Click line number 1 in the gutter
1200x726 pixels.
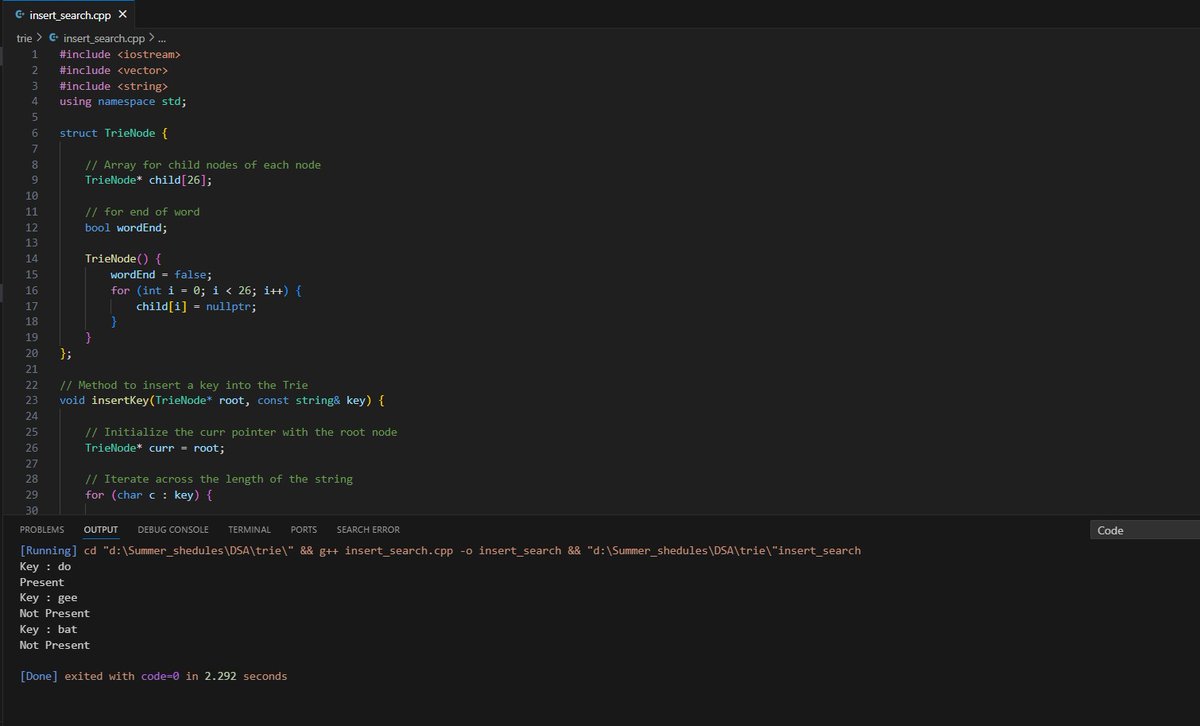click(x=35, y=54)
